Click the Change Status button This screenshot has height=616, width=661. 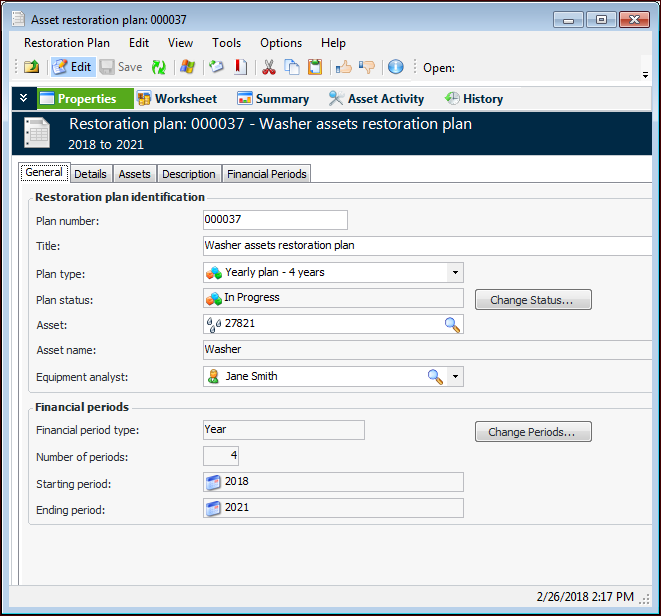tap(532, 300)
